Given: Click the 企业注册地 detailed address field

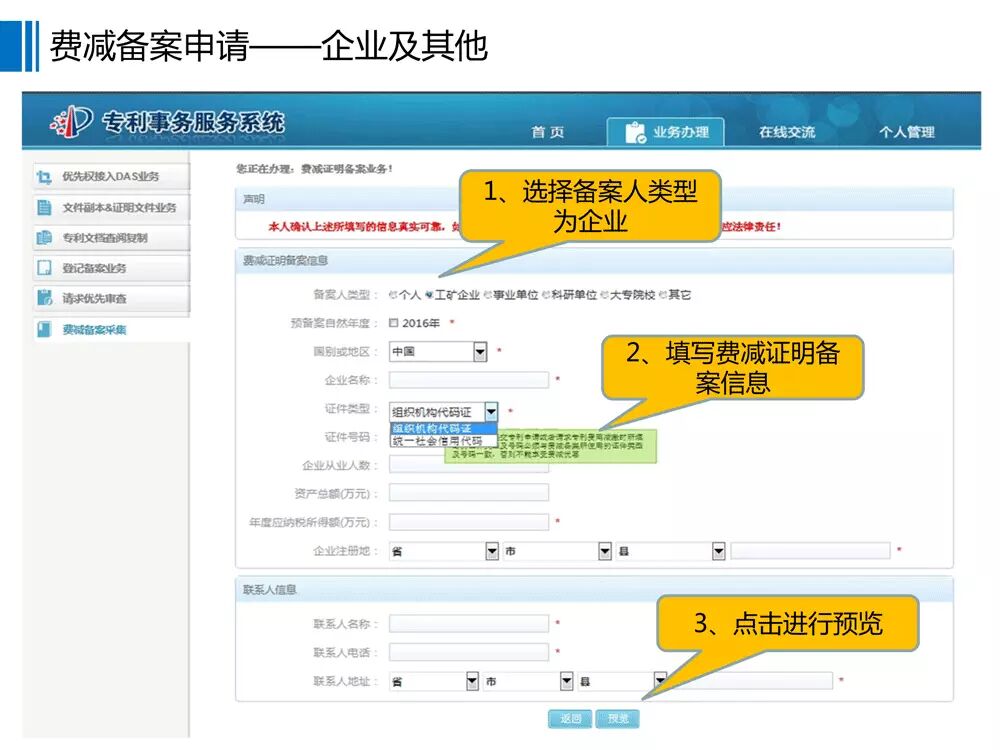Looking at the screenshot, I should pyautogui.click(x=810, y=551).
